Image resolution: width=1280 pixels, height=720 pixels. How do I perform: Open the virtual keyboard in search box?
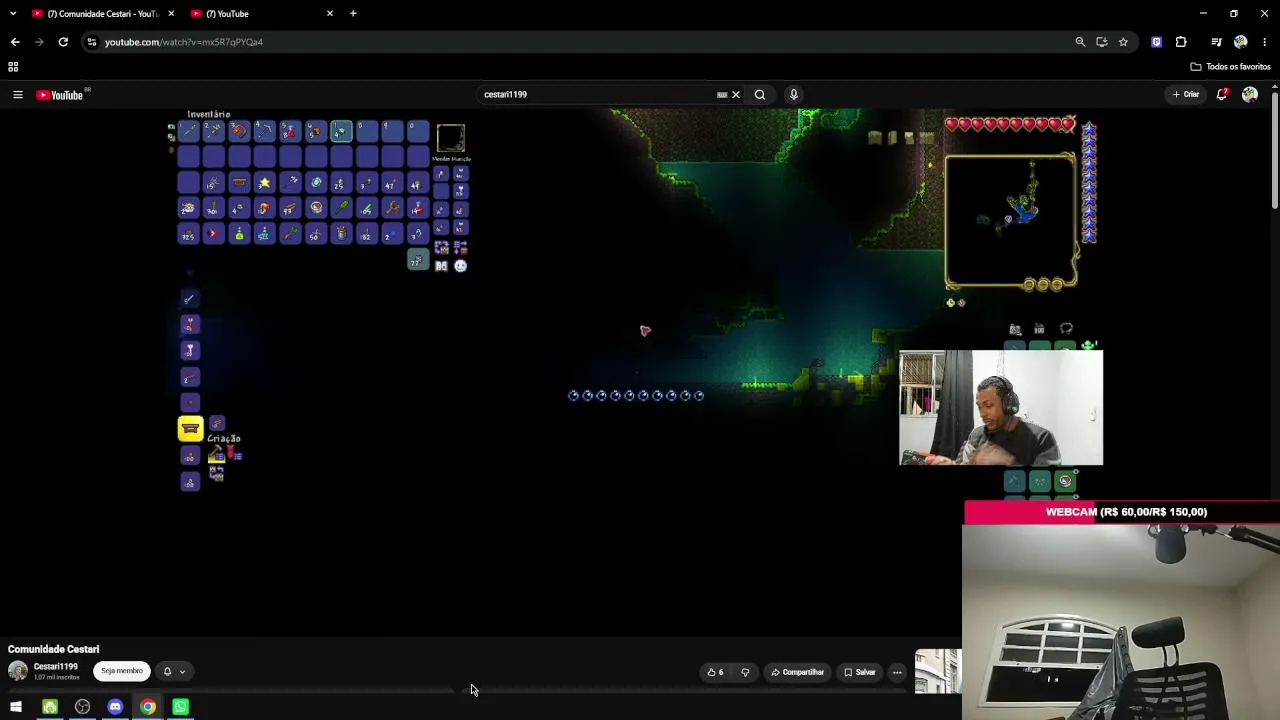[x=722, y=95]
